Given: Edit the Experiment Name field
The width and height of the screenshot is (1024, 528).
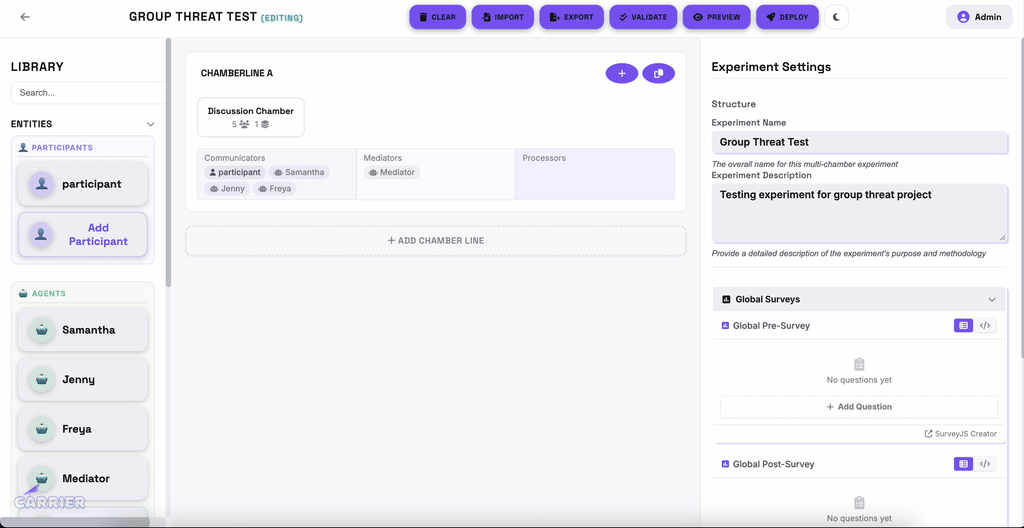Looking at the screenshot, I should pyautogui.click(x=859, y=142).
